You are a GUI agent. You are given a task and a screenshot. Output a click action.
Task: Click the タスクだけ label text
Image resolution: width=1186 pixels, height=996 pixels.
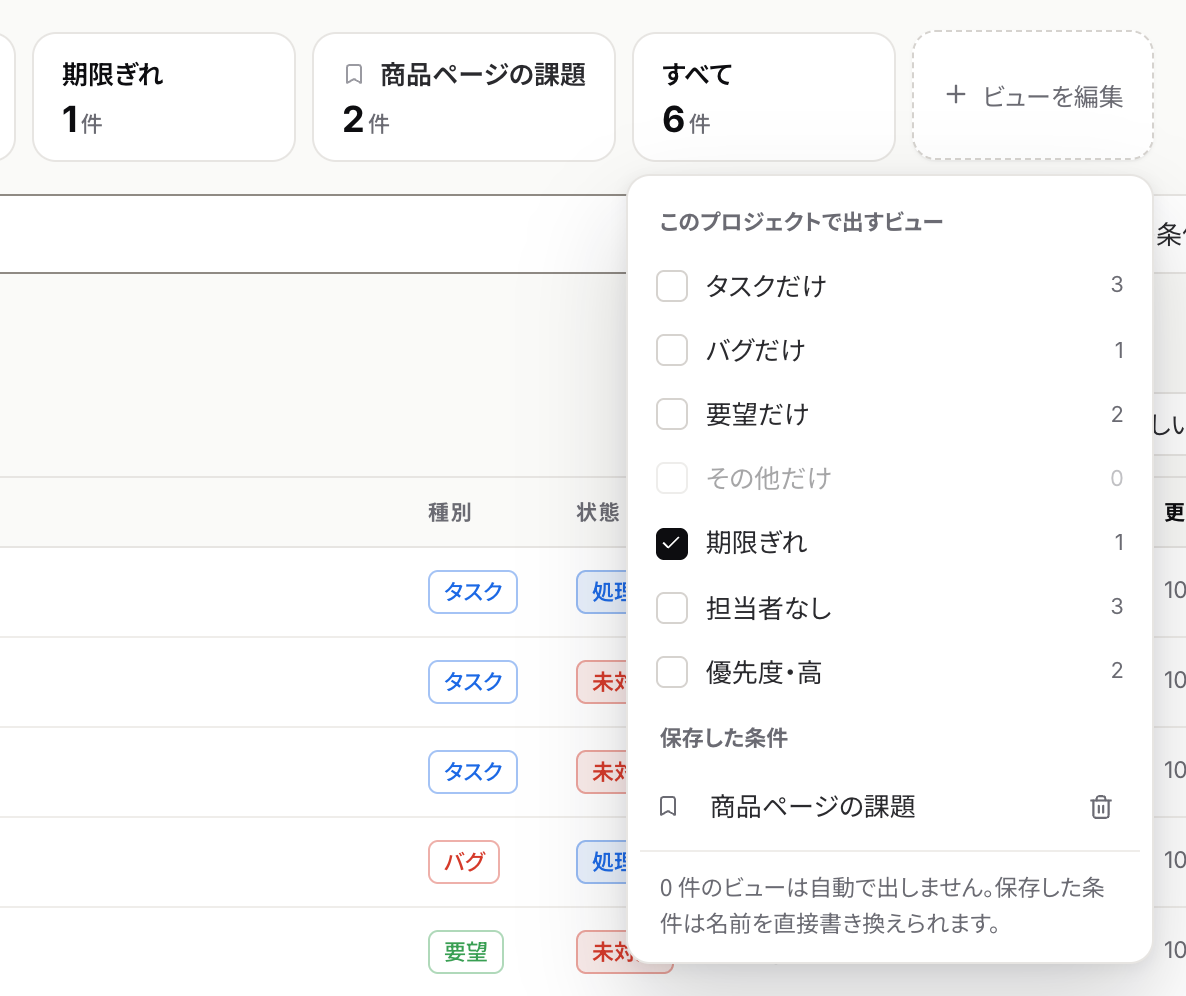766,286
